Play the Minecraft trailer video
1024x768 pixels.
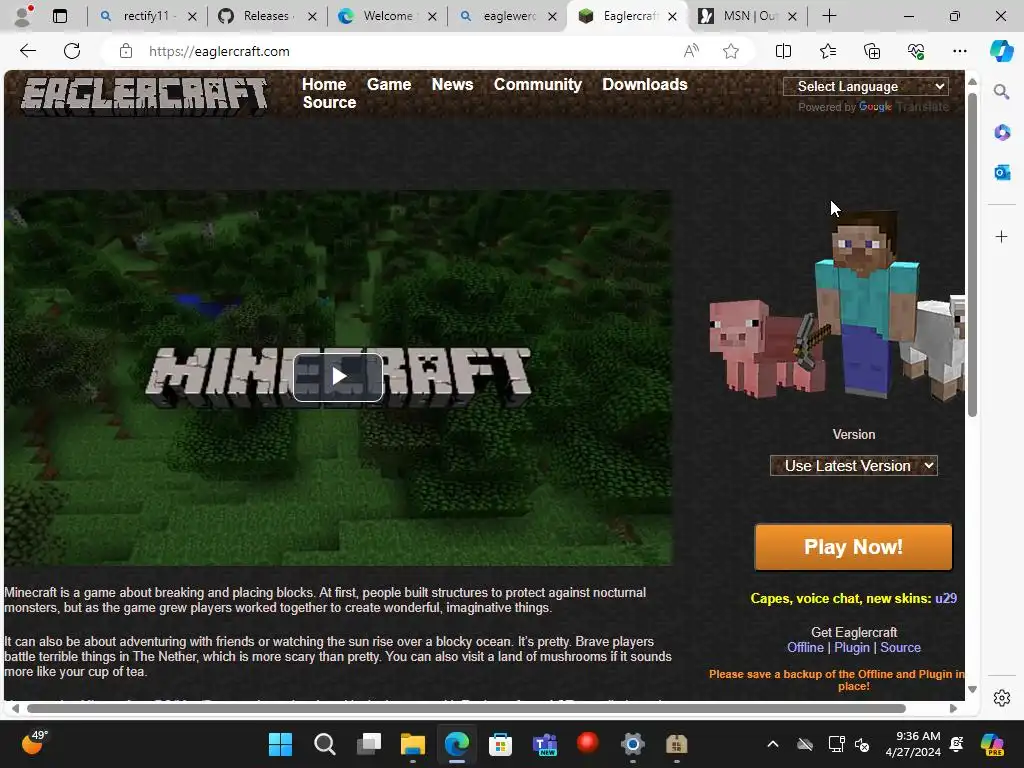pos(338,377)
